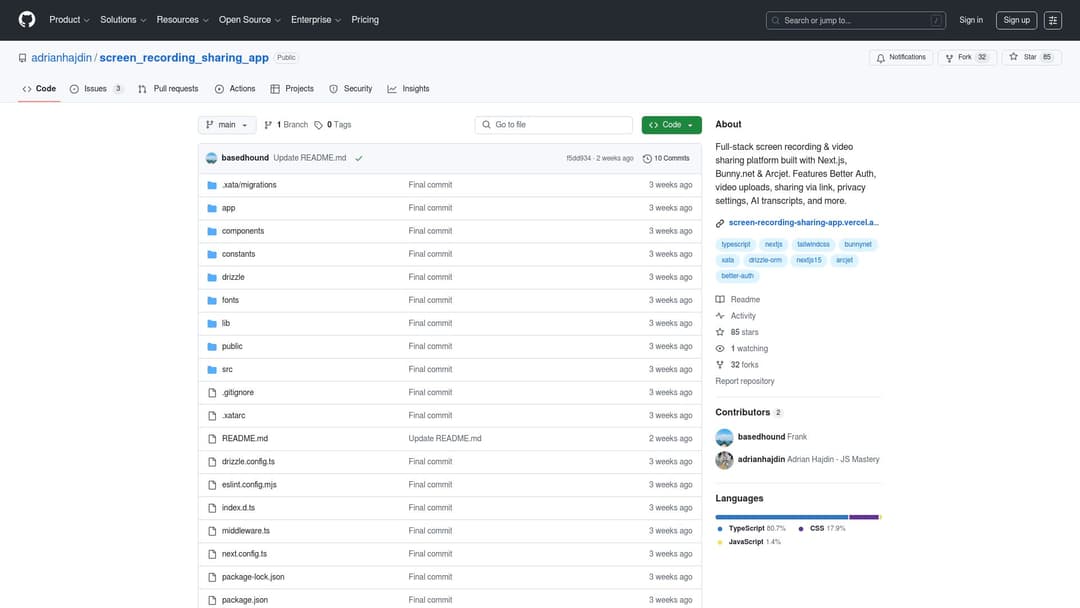The width and height of the screenshot is (1080, 608).
Task: Focus the Search or jump to field
Action: [x=855, y=21]
